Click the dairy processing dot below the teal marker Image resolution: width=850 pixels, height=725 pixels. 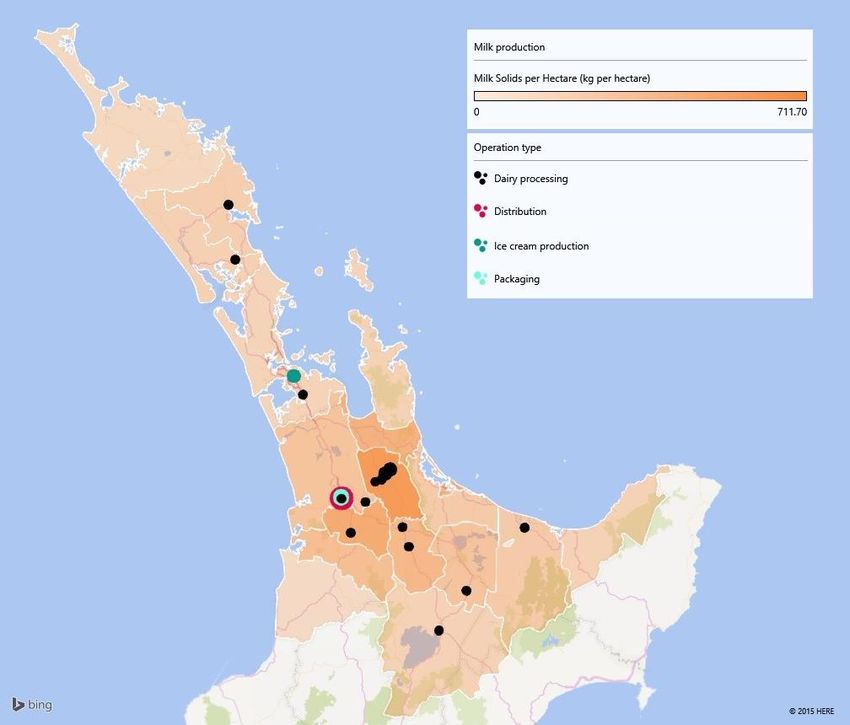pos(303,395)
